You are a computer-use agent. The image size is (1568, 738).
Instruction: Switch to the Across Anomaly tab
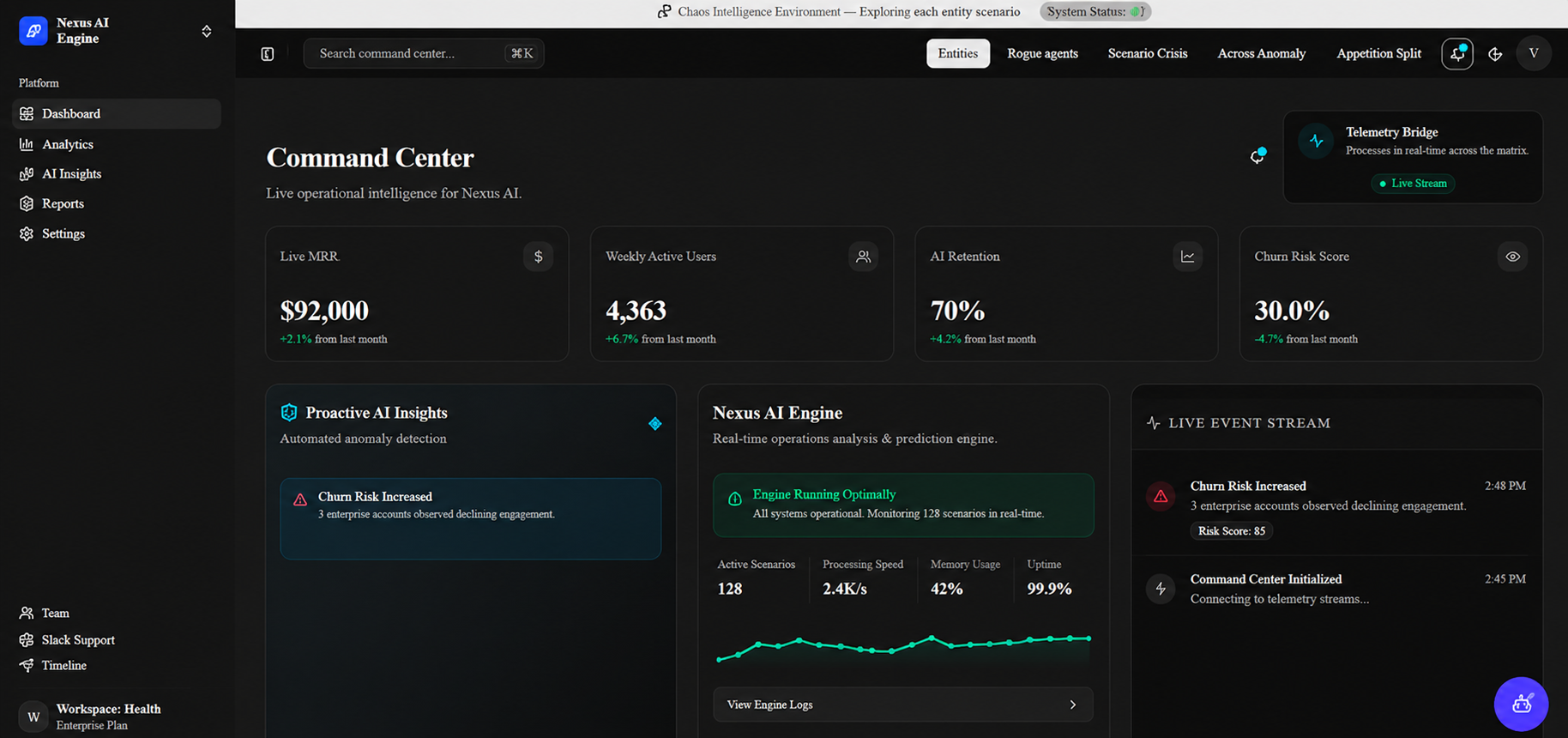1262,53
